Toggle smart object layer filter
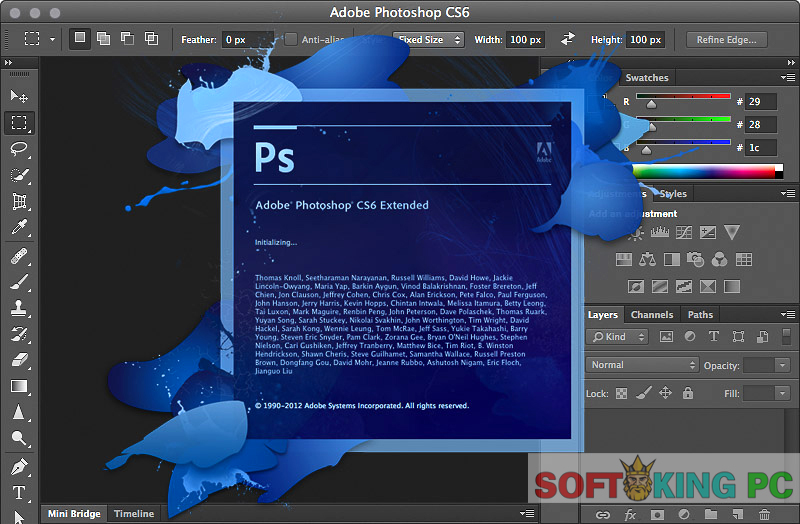 (x=762, y=336)
